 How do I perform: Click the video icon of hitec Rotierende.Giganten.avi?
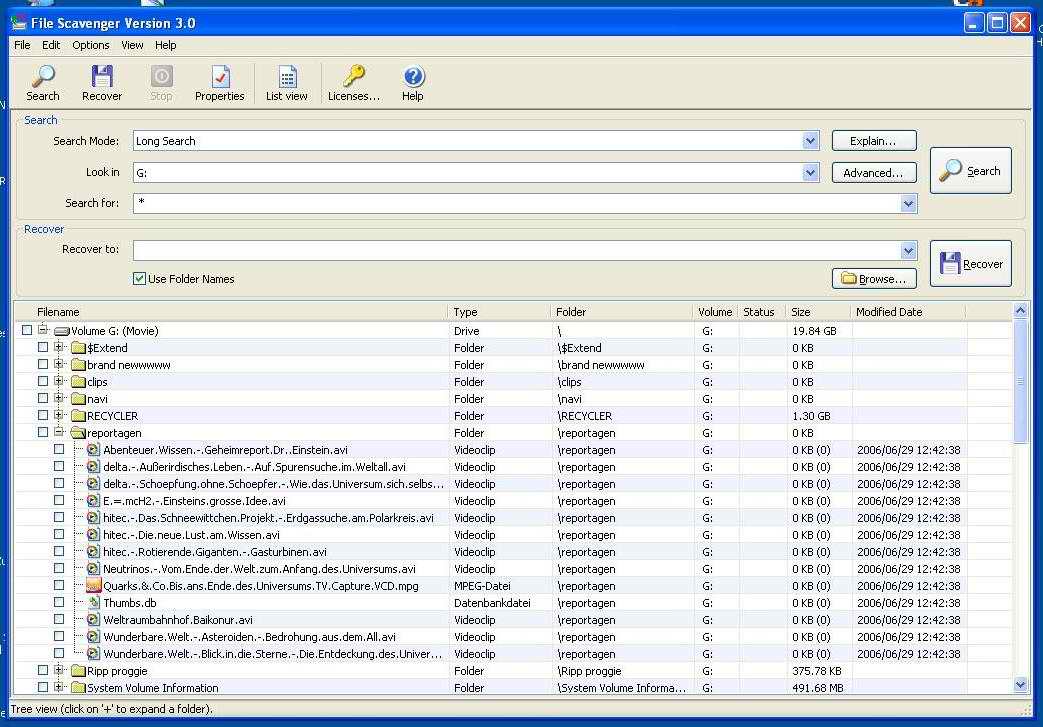click(x=93, y=552)
